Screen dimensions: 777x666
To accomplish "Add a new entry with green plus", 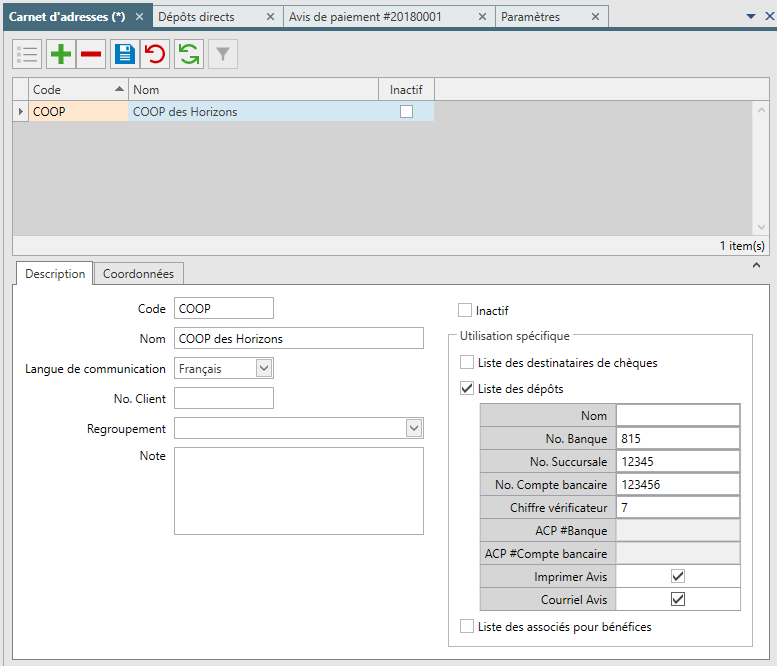I will click(x=61, y=54).
